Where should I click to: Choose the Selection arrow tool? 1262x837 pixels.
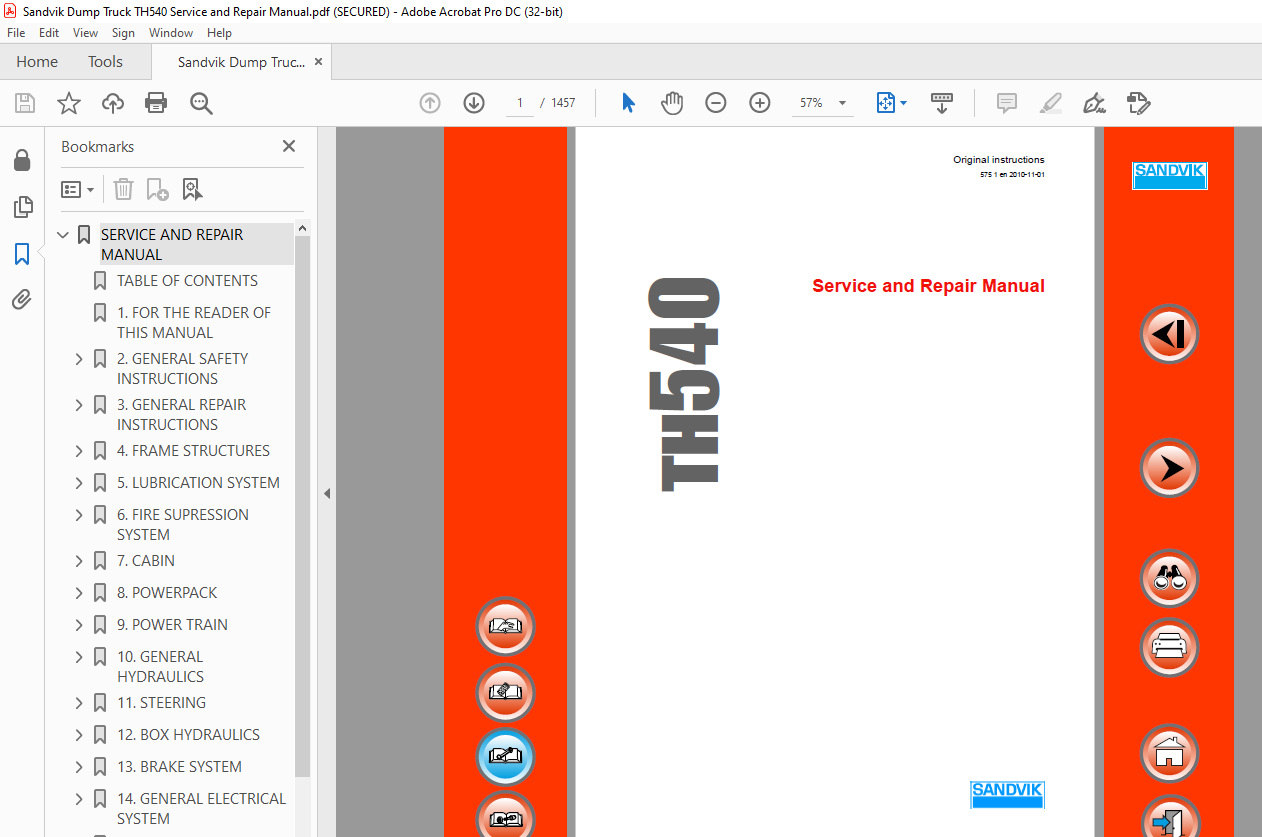click(628, 103)
